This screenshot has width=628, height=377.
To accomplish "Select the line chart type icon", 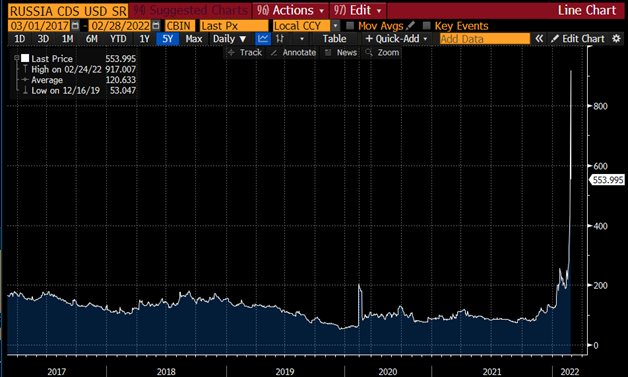I will [x=263, y=39].
